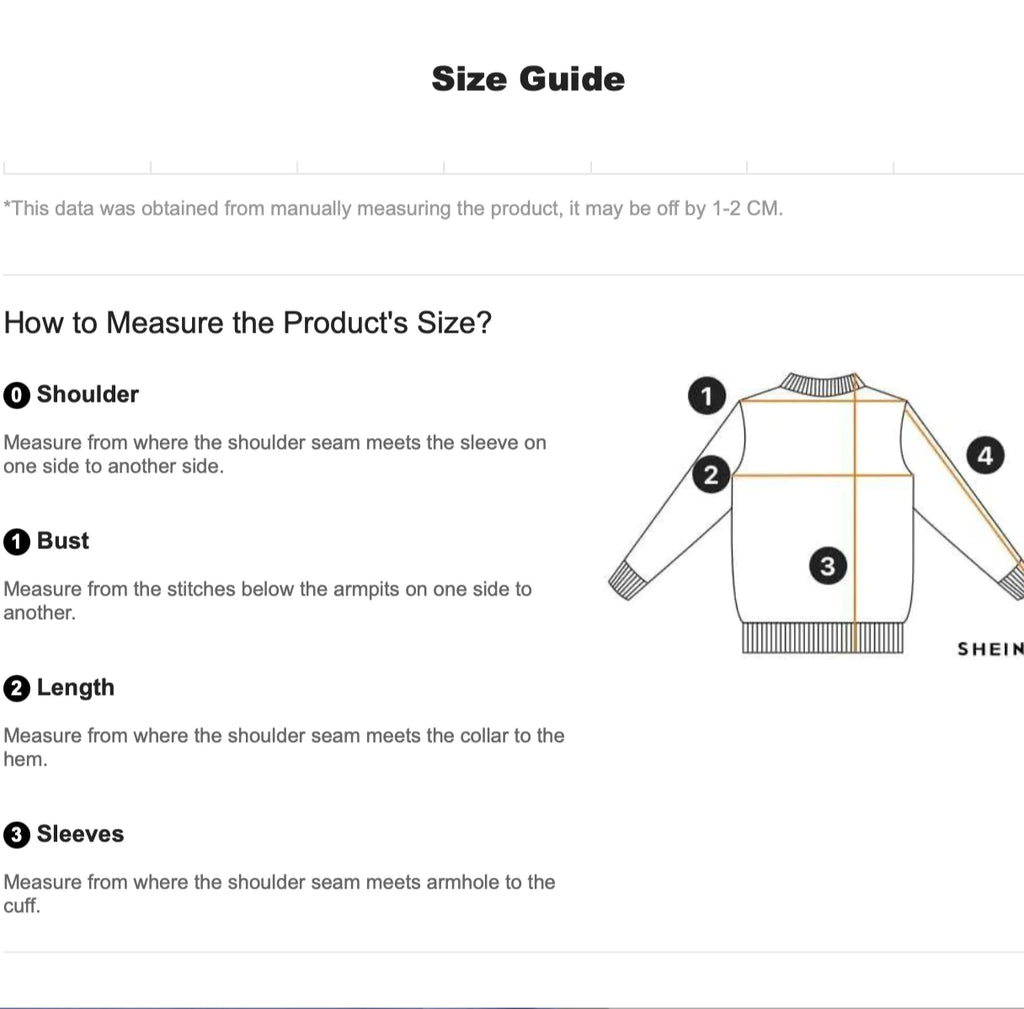Viewport: 1024px width, 1009px height.
Task: Click the number 2 badge beside Length
Action: tap(17, 689)
